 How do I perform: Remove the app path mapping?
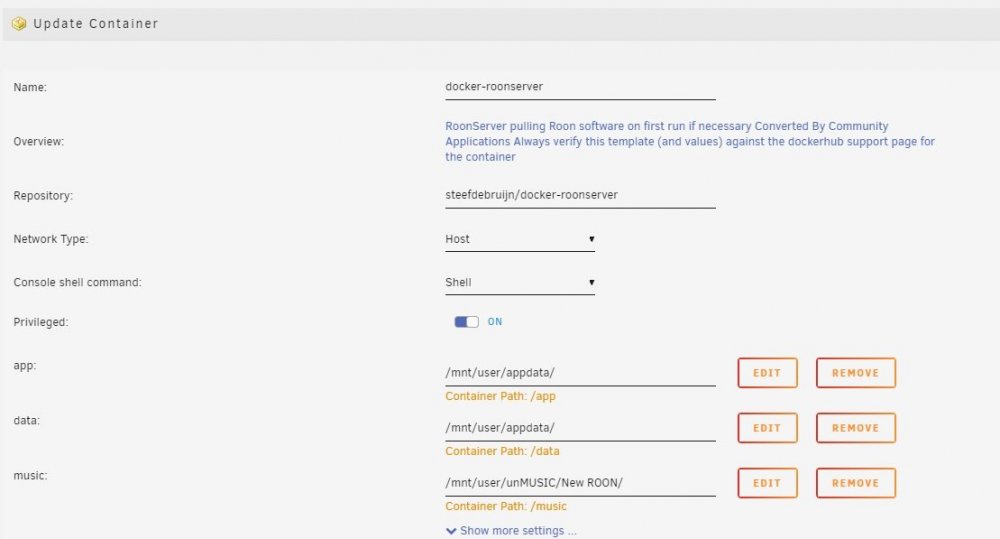point(856,373)
